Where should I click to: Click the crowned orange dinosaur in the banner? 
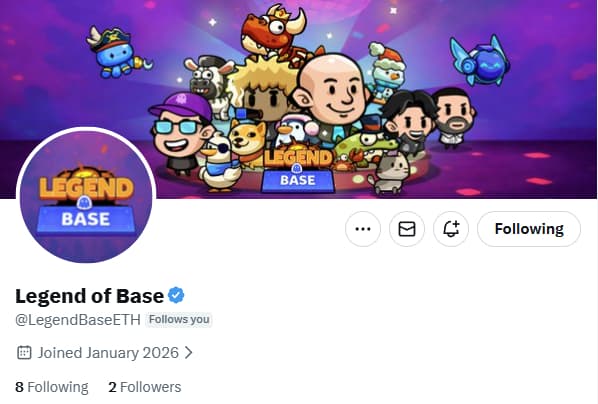click(x=274, y=32)
